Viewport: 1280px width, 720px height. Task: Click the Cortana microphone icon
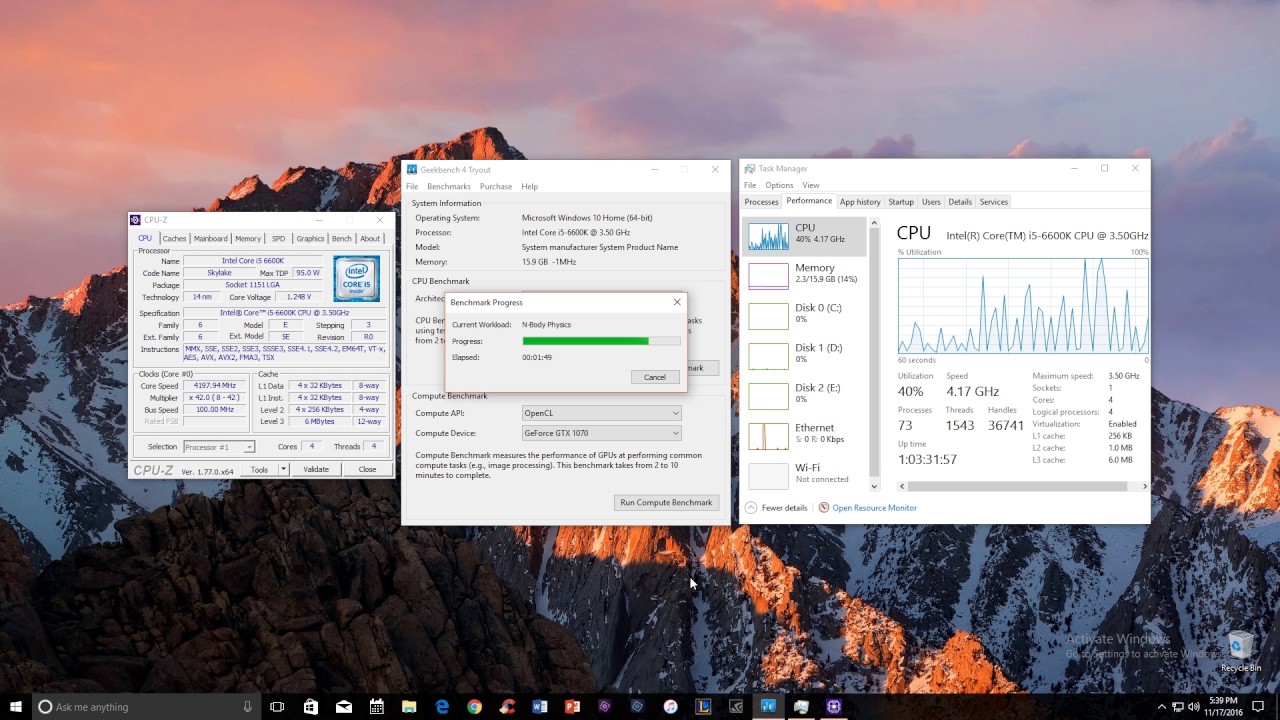point(247,707)
